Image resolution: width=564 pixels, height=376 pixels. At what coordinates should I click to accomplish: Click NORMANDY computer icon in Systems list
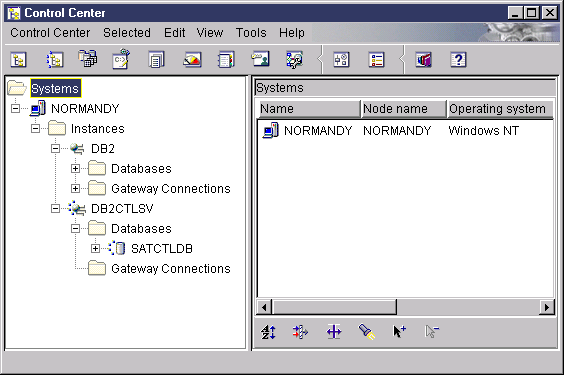click(270, 130)
